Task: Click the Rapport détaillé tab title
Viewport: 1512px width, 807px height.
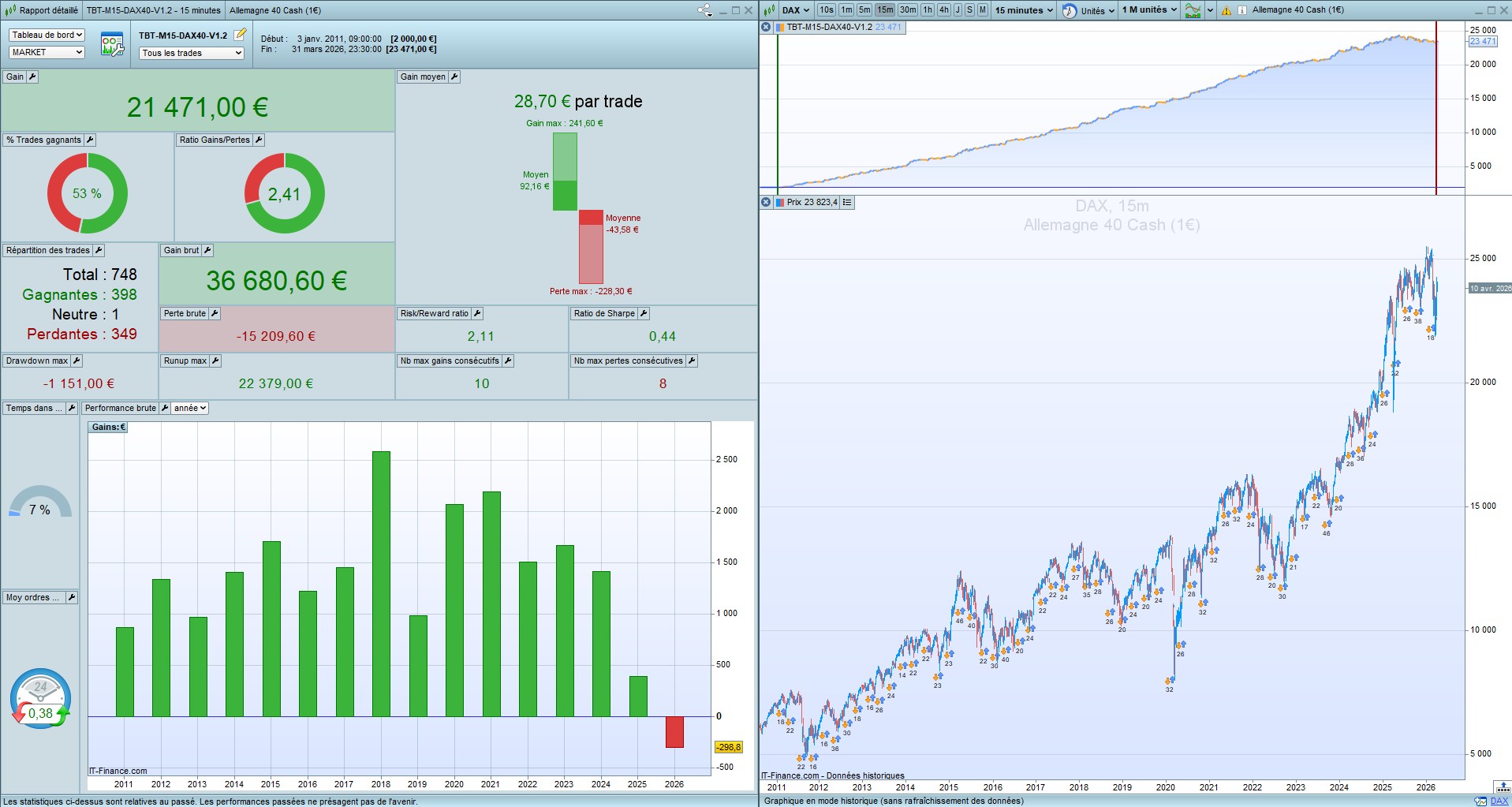Action: click(48, 10)
